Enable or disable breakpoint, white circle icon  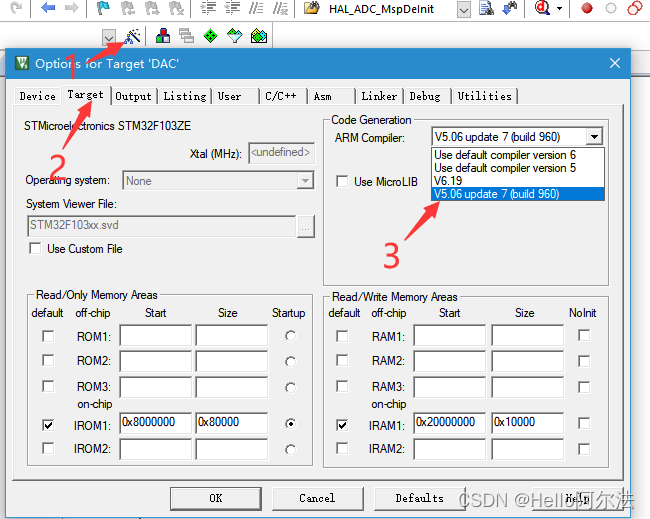(611, 8)
